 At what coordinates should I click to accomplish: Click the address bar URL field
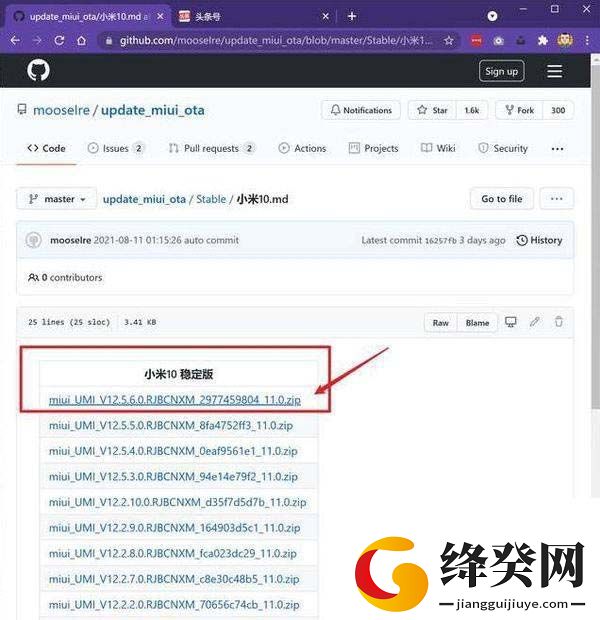pyautogui.click(x=276, y=40)
